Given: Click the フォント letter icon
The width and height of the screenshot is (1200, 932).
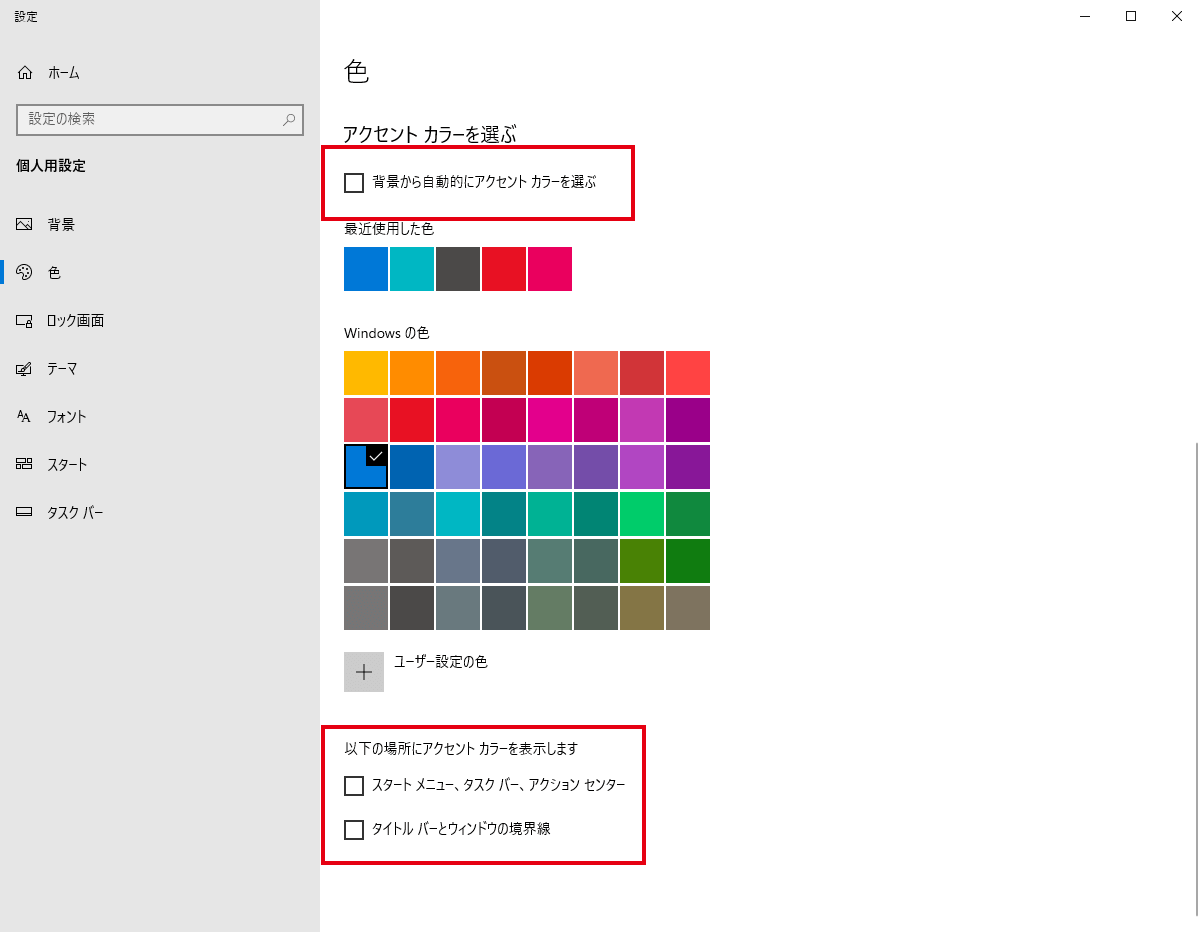Looking at the screenshot, I should (25, 417).
